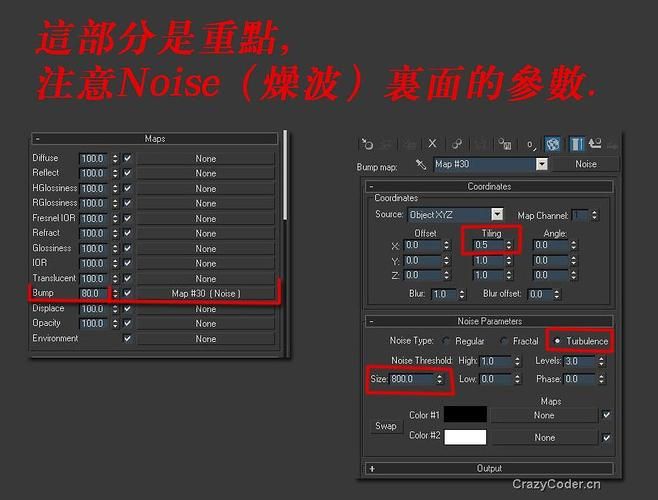The image size is (658, 500).
Task: Click the Swap colors button
Action: [386, 426]
